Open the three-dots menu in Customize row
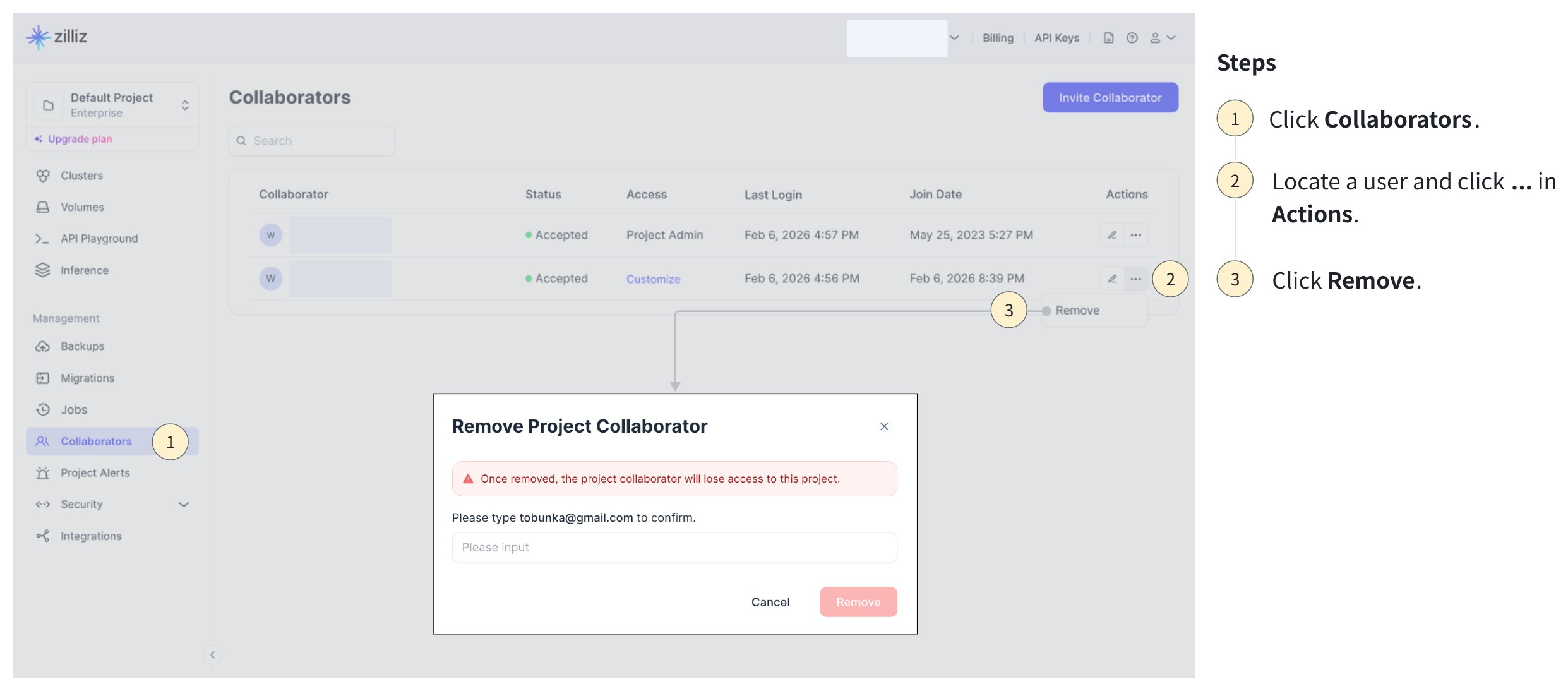 pyautogui.click(x=1135, y=279)
